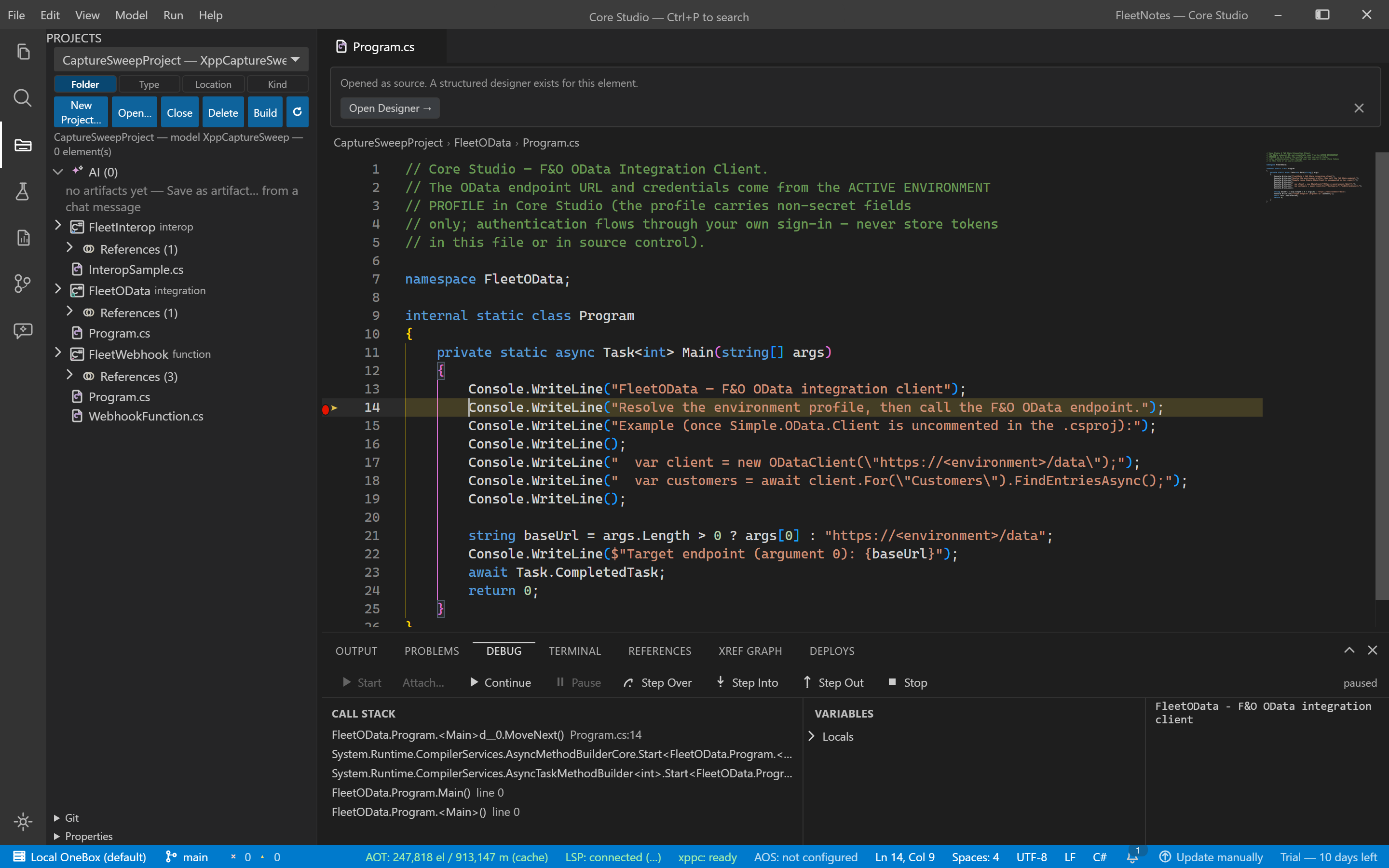Open the Run menu
Image resolution: width=1389 pixels, height=868 pixels.
point(173,15)
